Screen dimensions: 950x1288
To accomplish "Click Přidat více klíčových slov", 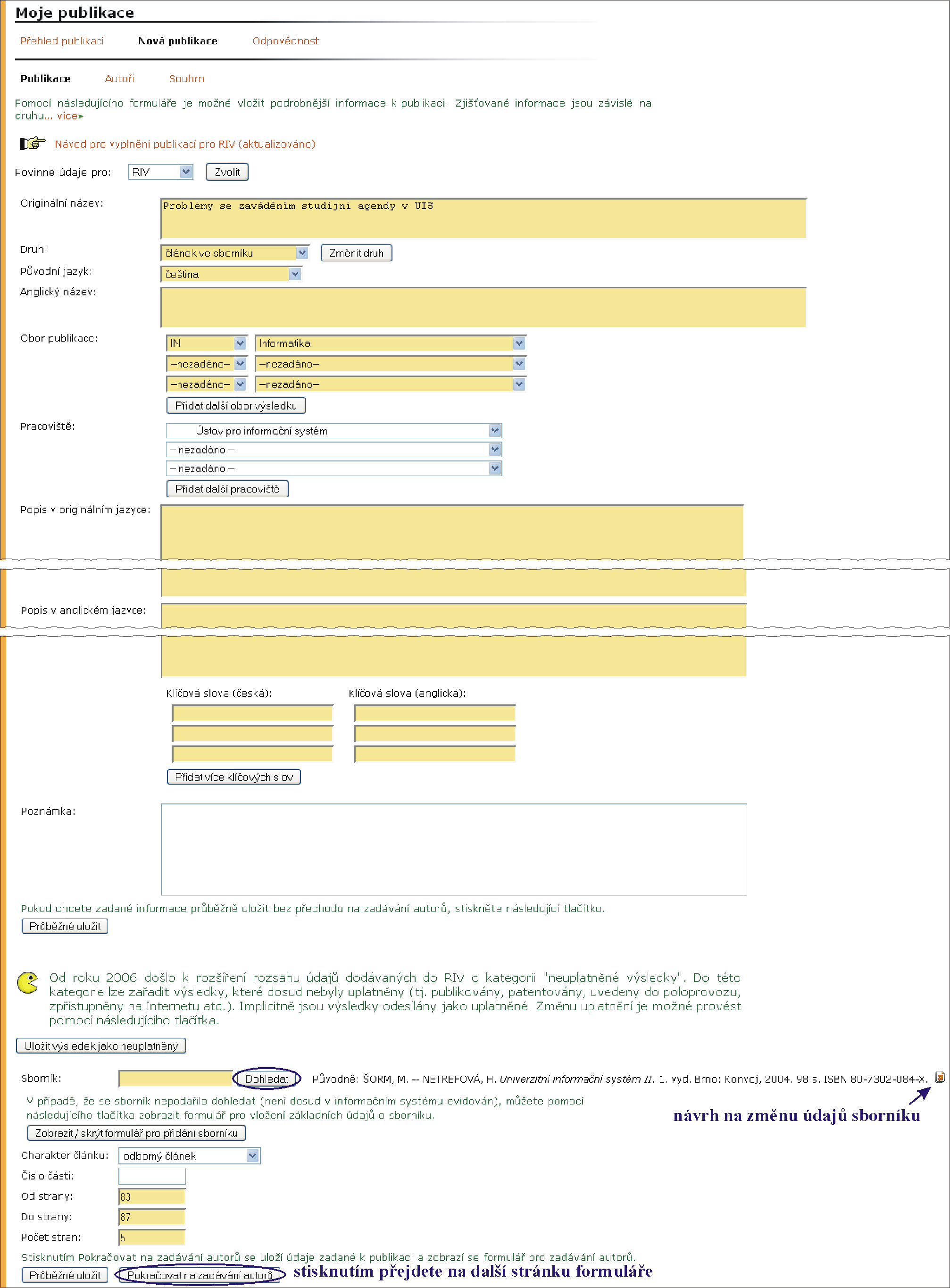I will (234, 777).
